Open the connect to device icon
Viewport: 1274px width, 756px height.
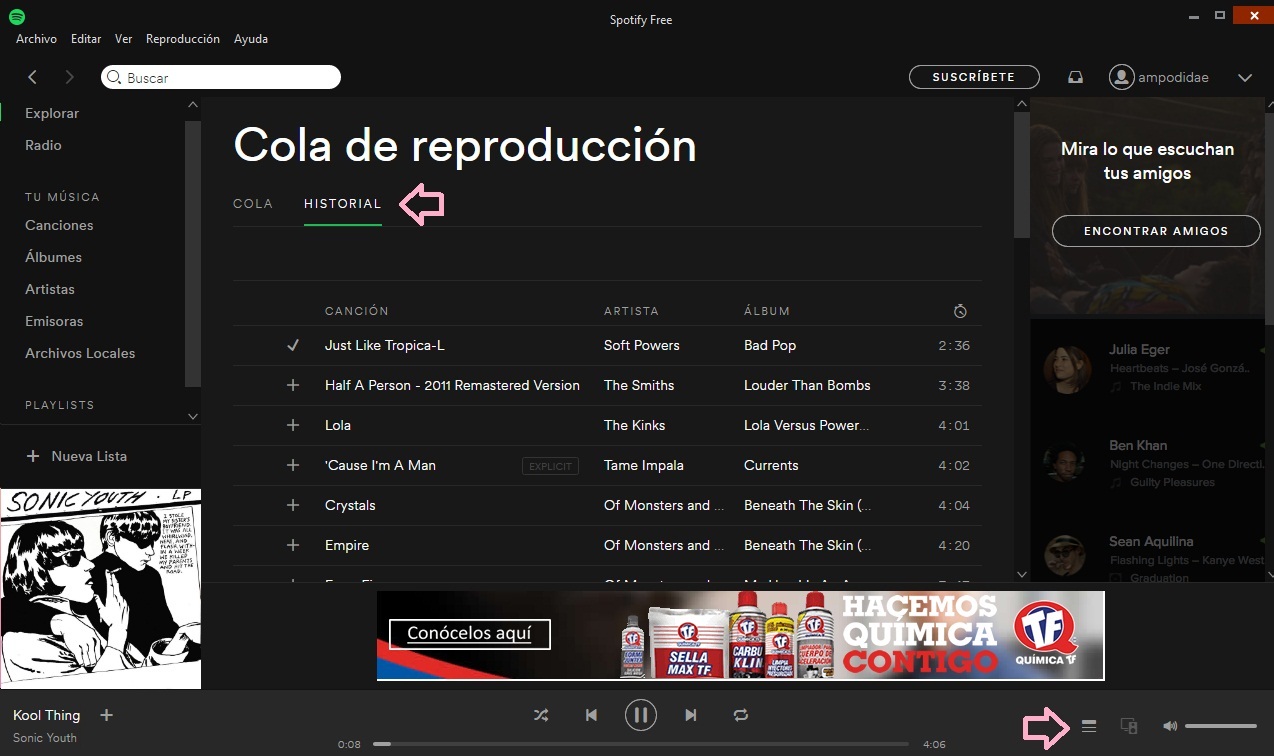tap(1129, 726)
